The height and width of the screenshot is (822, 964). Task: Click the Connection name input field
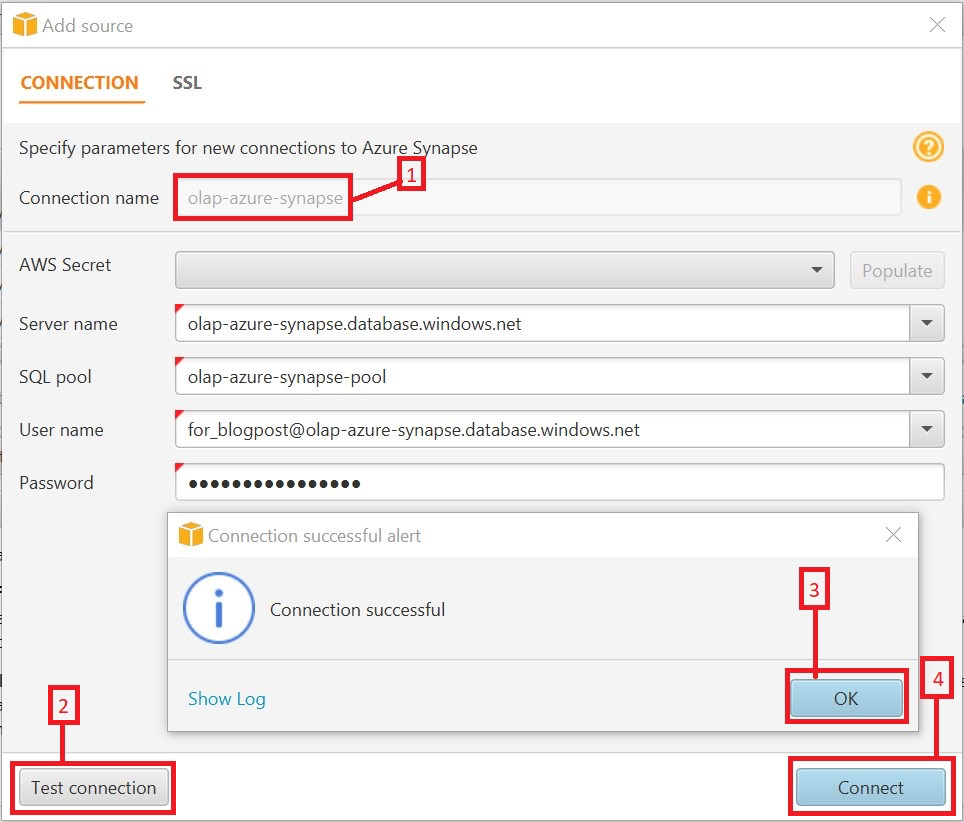[x=538, y=197]
